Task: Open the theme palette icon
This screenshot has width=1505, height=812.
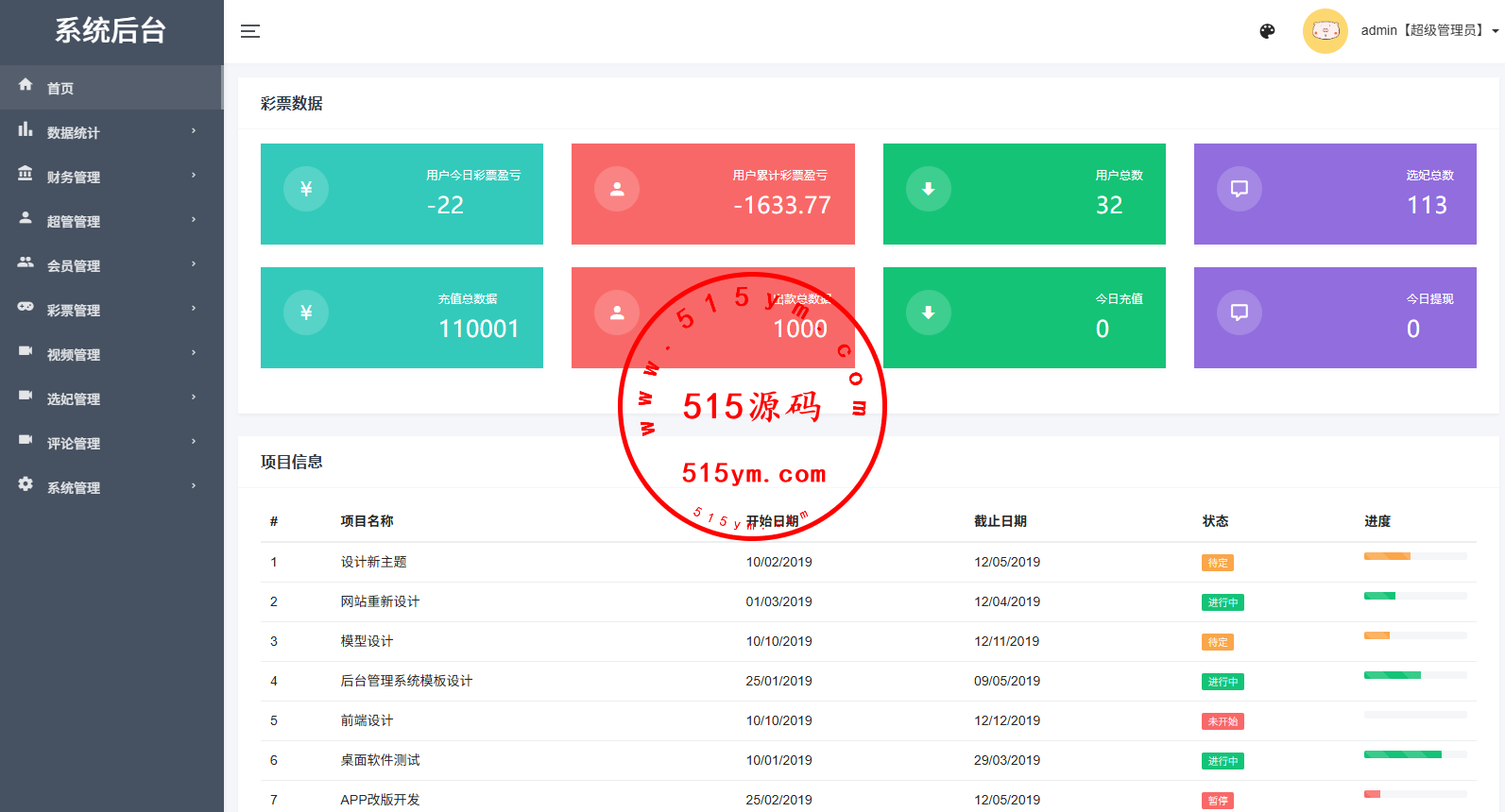Action: 1267,31
